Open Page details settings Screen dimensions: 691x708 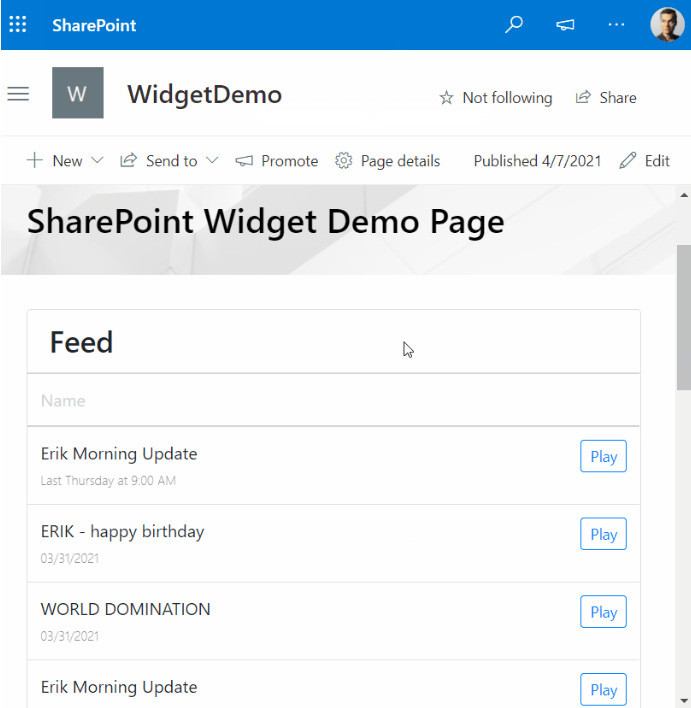pos(388,161)
